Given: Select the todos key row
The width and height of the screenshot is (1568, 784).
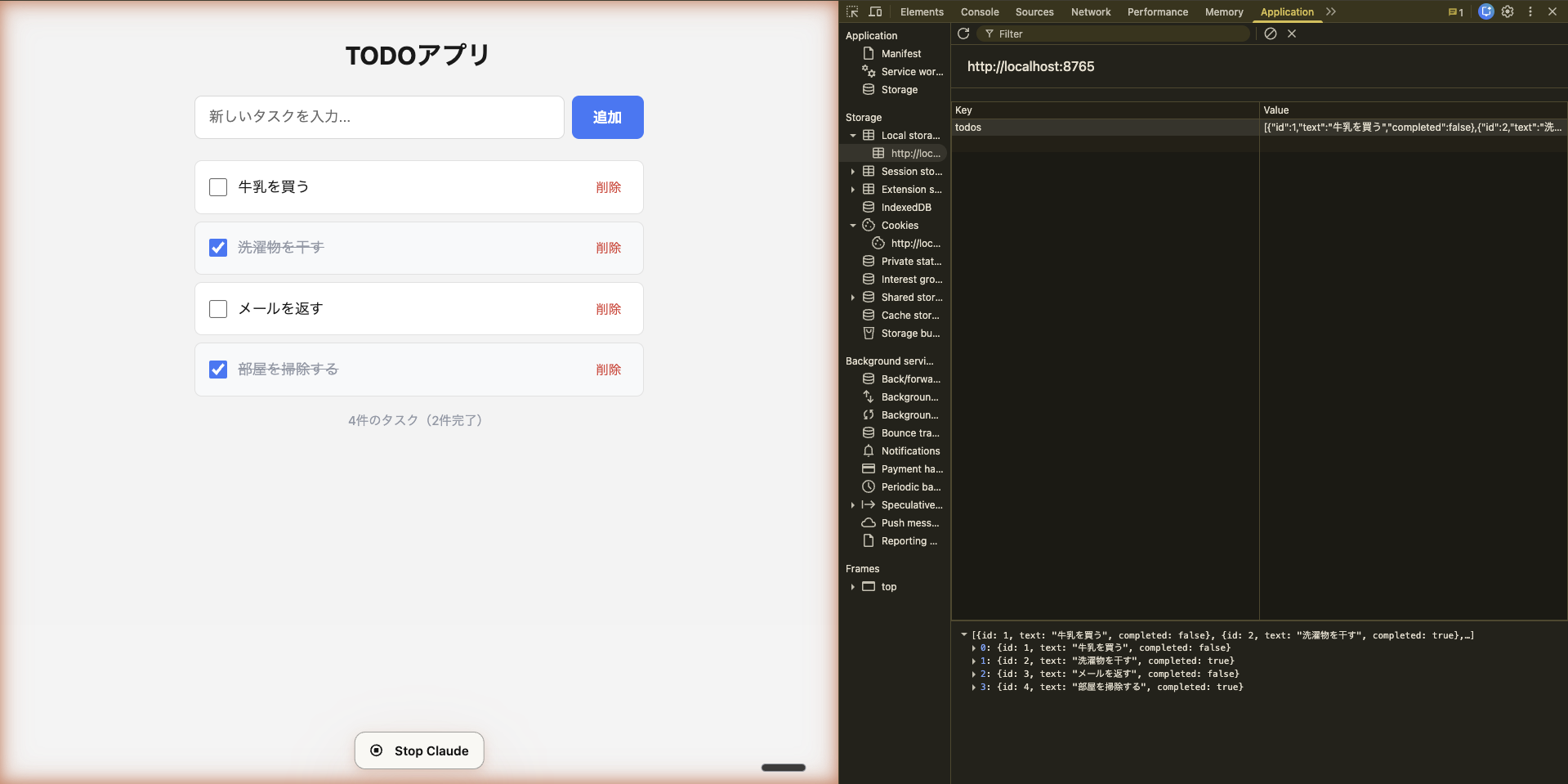Looking at the screenshot, I should pyautogui.click(x=1103, y=128).
